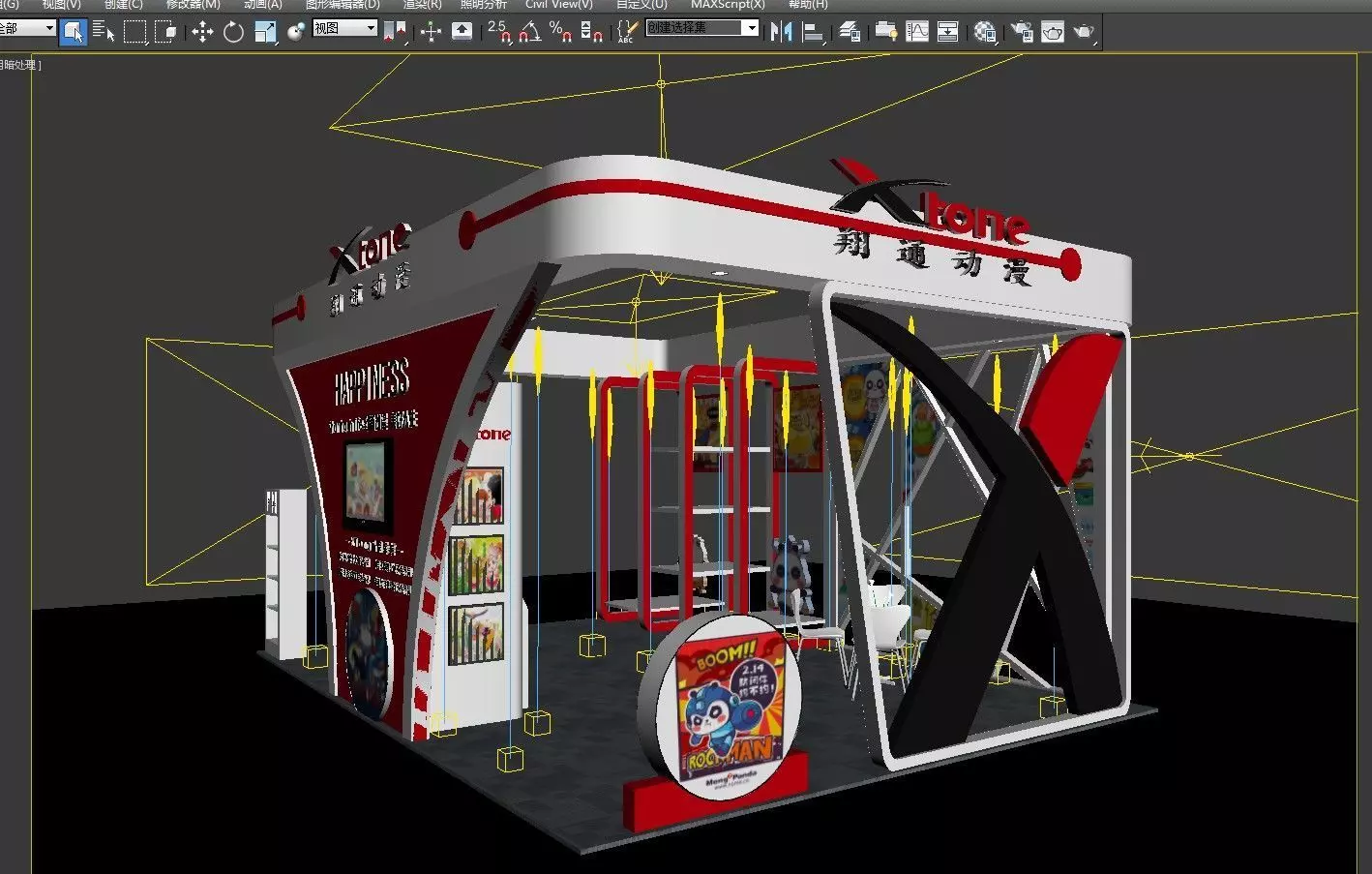1372x874 pixels.
Task: Activate the Select and Move tool
Action: point(202,32)
